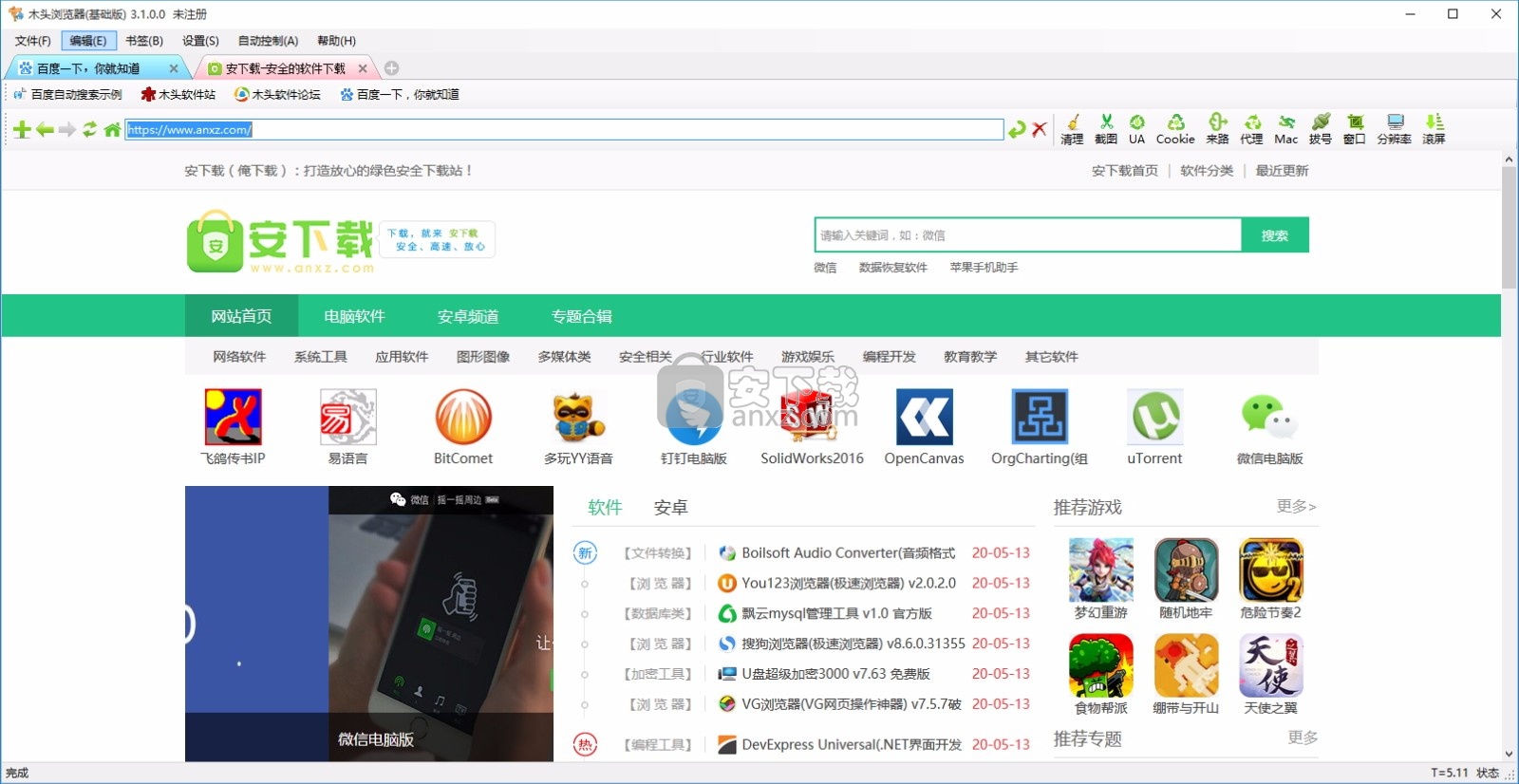Open the 分辨率 resolution tool icon
1519x784 pixels.
(x=1394, y=129)
